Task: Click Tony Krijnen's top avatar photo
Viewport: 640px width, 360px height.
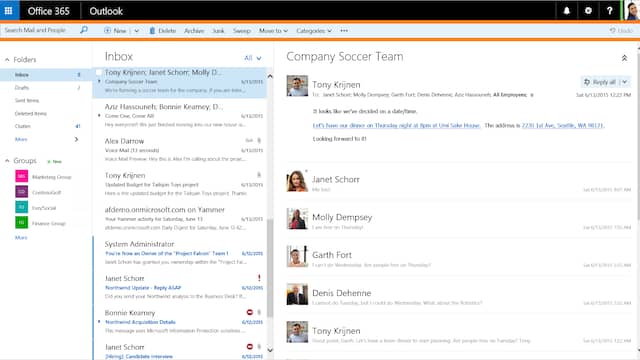Action: pos(297,86)
